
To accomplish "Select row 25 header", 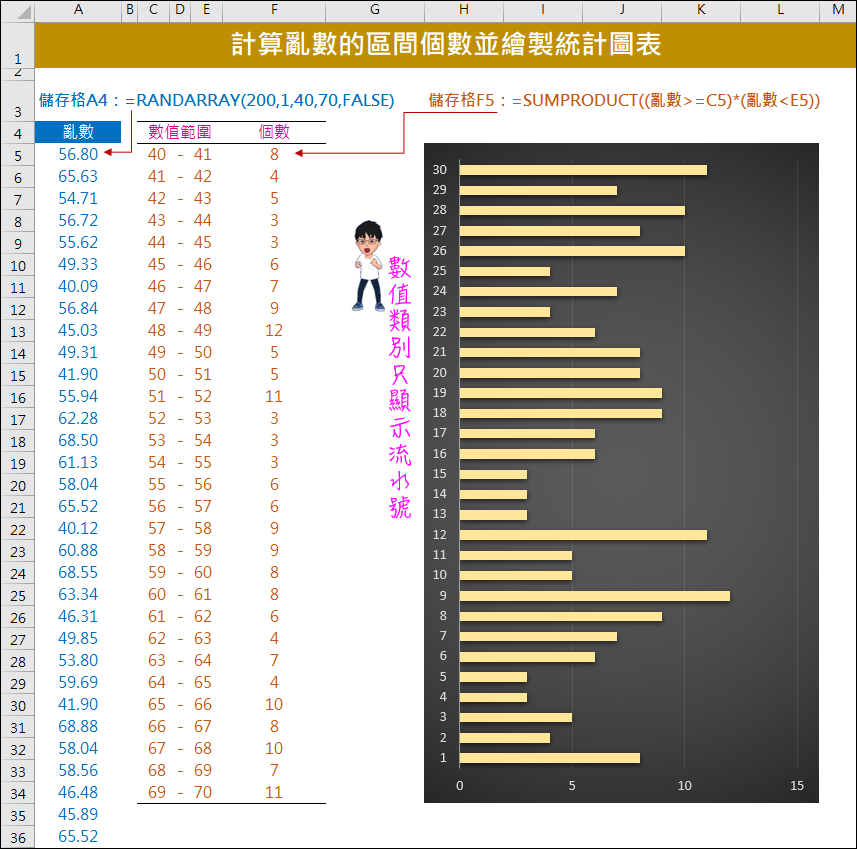I will [x=17, y=596].
